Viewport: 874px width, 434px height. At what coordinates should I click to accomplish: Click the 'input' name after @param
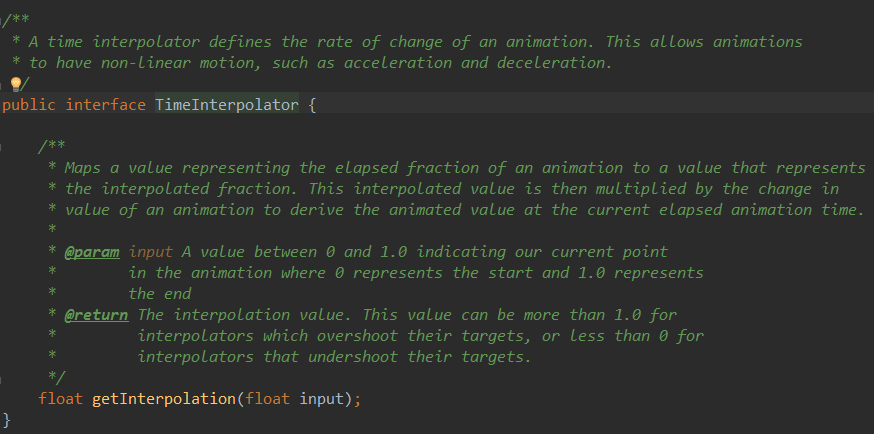tap(151, 252)
